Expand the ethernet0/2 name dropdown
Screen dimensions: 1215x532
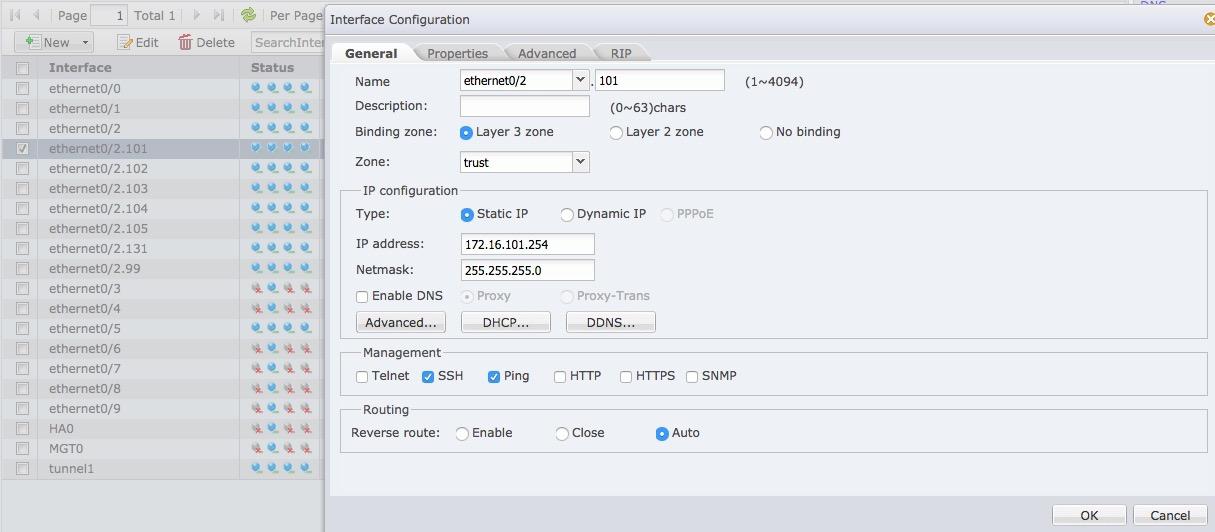point(580,80)
